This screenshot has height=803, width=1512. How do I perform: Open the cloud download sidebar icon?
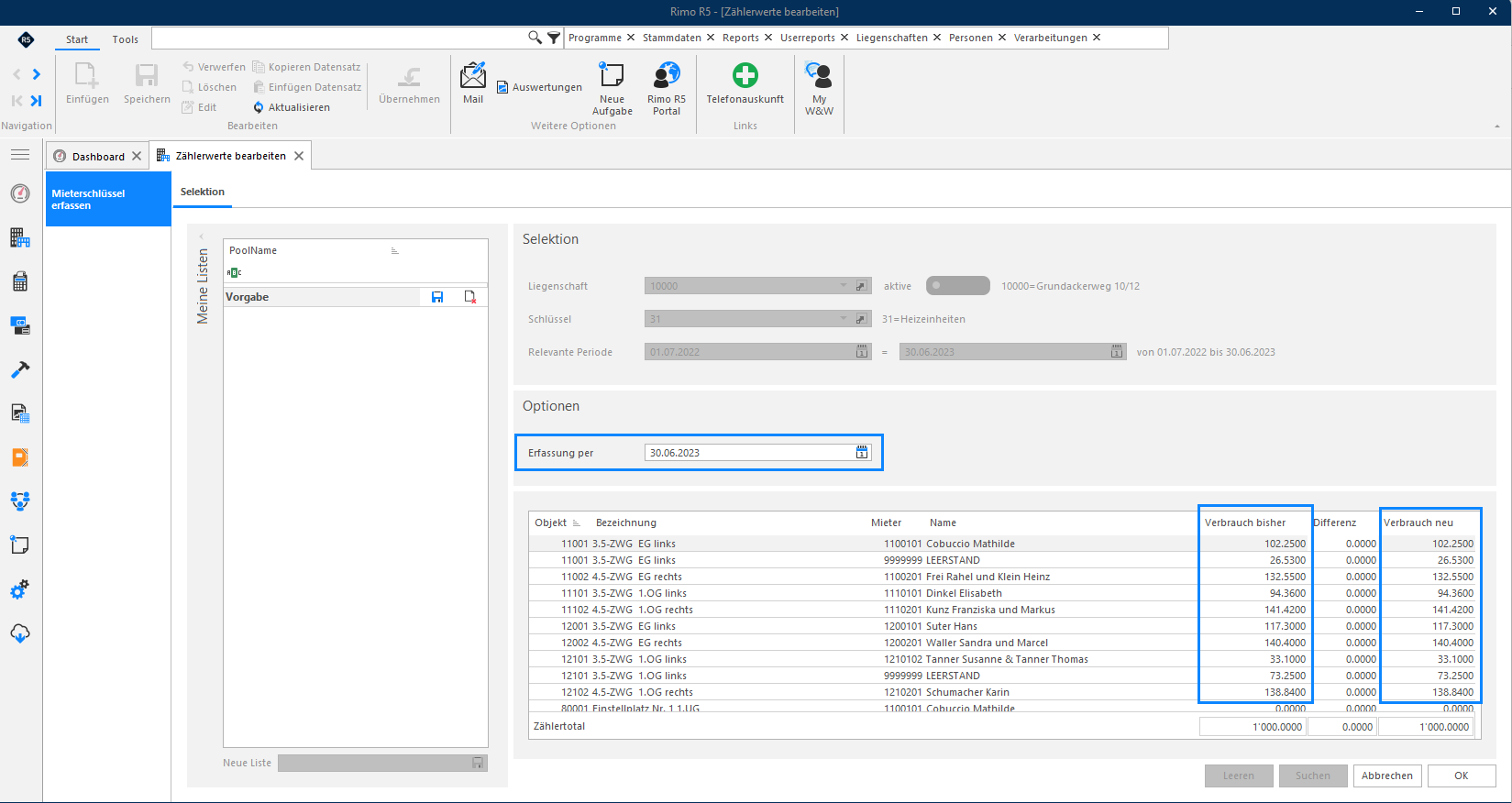pyautogui.click(x=20, y=633)
